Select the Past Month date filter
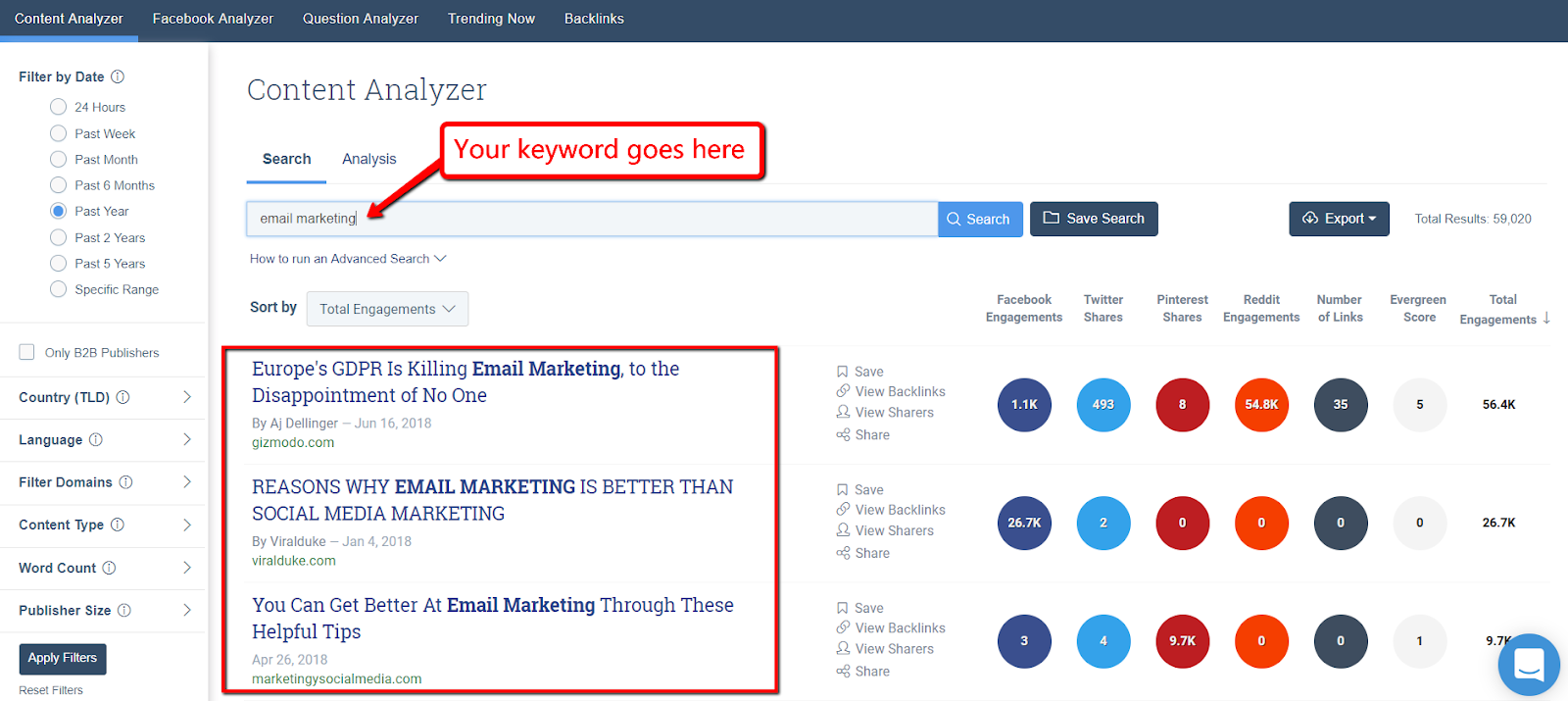The height and width of the screenshot is (701, 1568). click(59, 159)
